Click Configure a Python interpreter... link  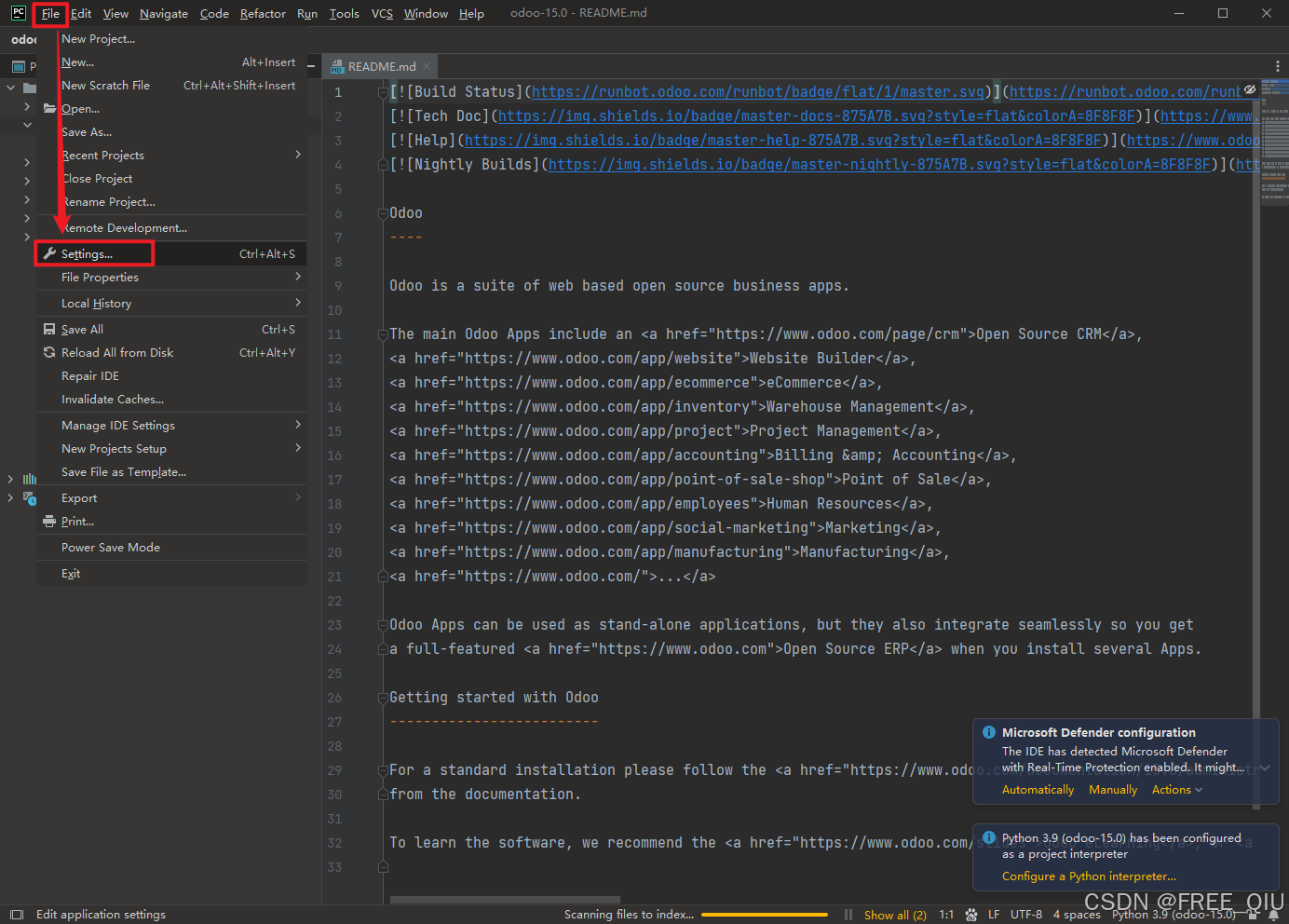pyautogui.click(x=1089, y=876)
